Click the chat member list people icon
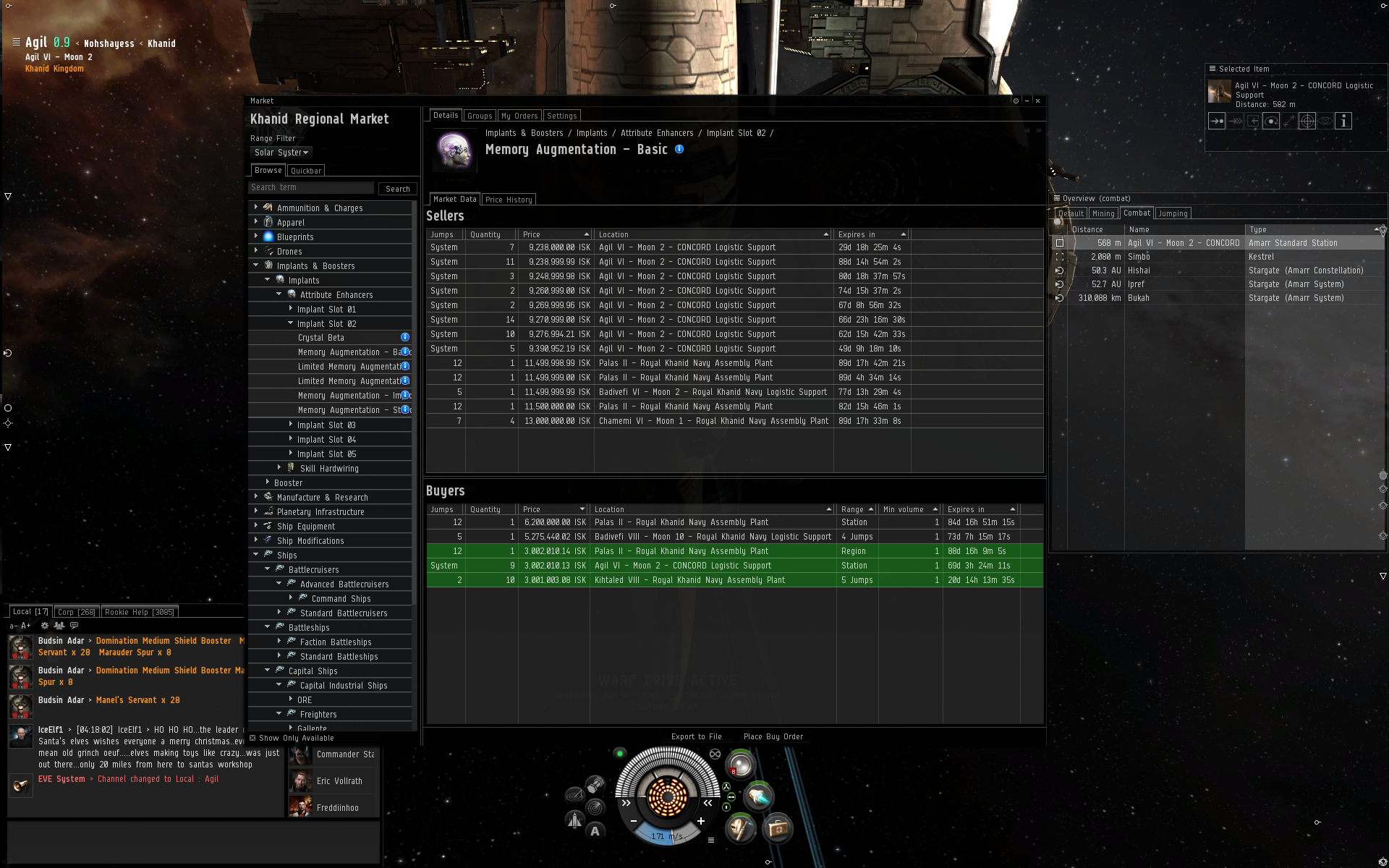 tap(59, 626)
